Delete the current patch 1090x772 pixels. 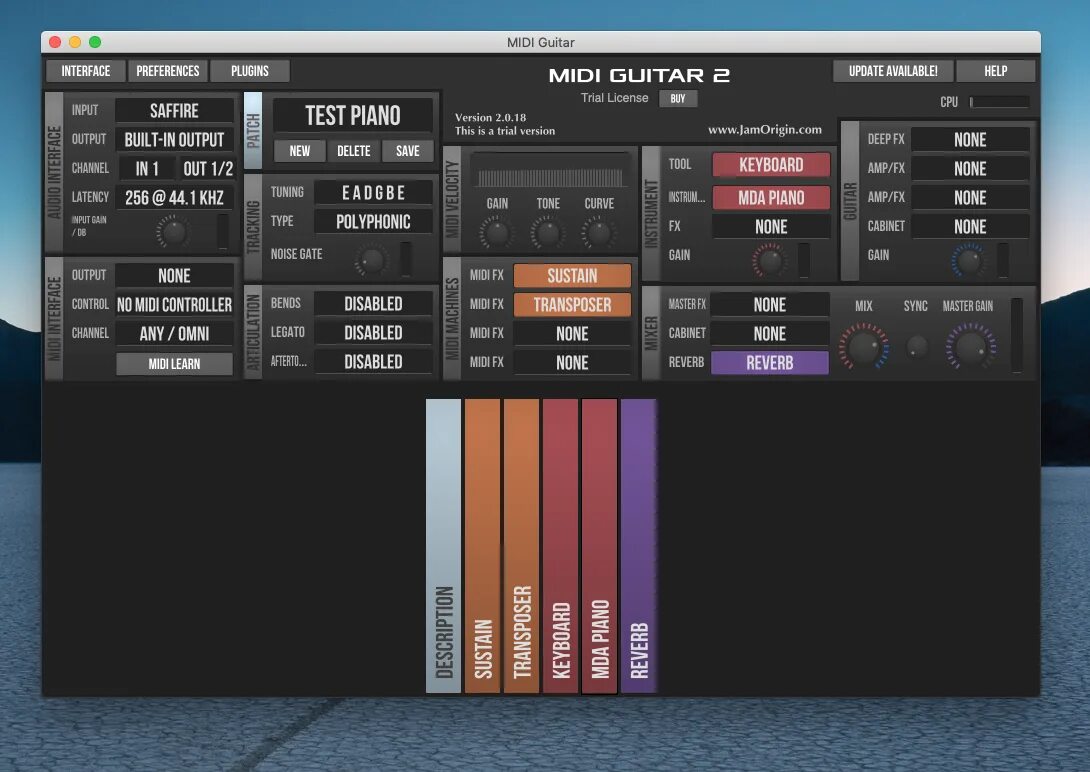[x=354, y=151]
